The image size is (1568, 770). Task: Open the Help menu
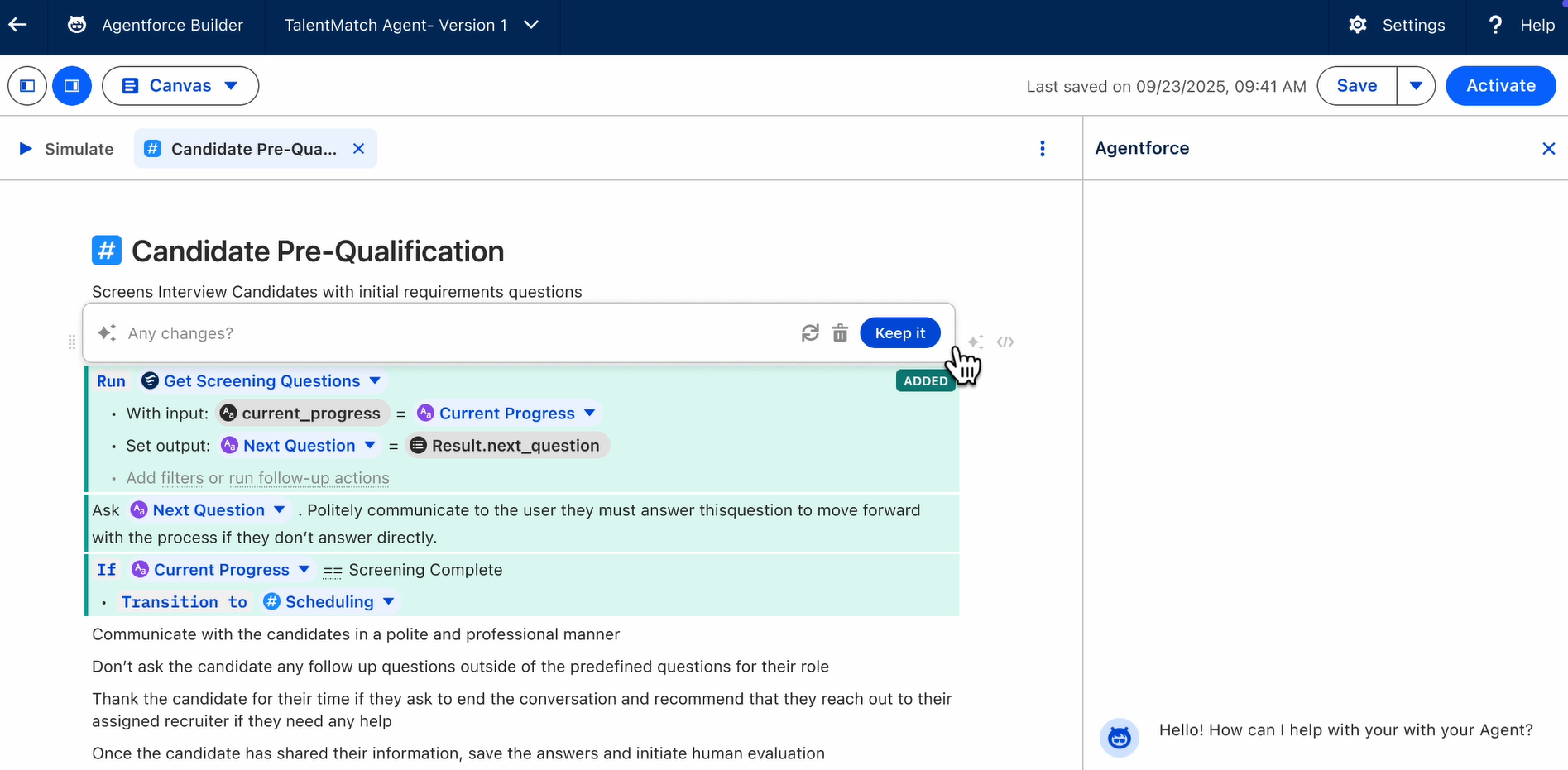(x=1521, y=25)
